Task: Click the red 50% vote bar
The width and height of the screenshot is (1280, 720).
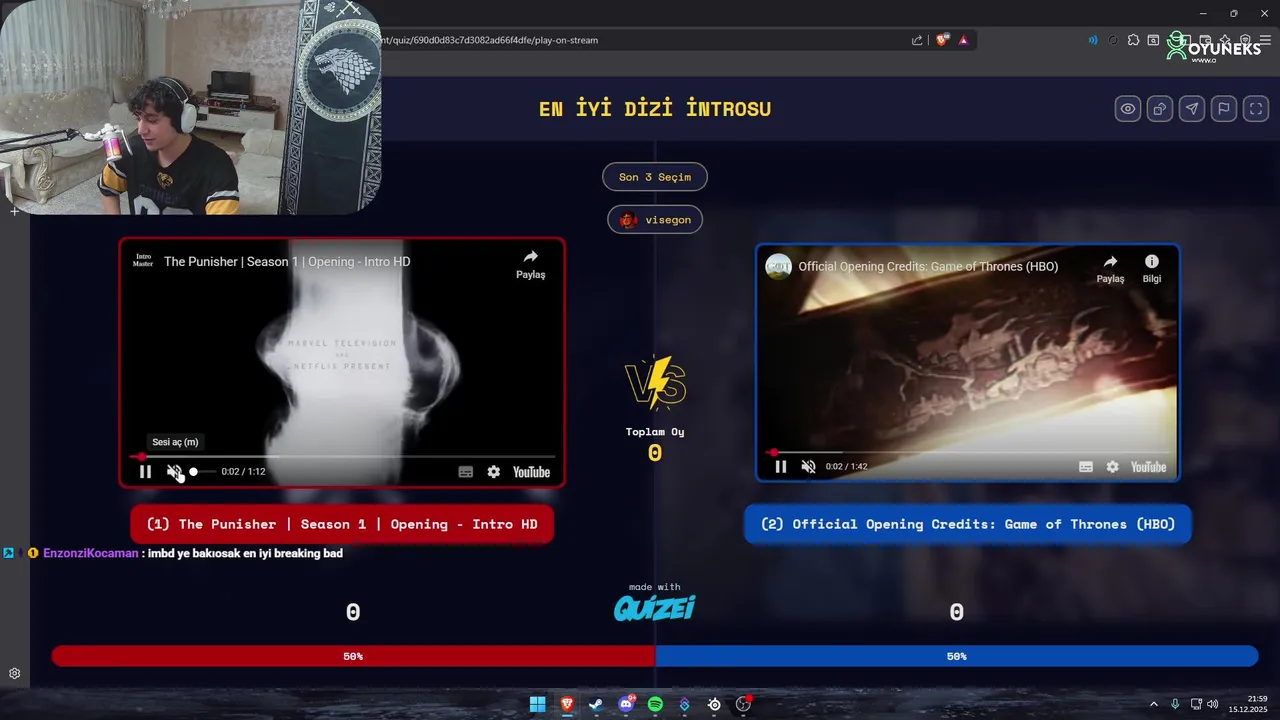Action: click(x=353, y=656)
